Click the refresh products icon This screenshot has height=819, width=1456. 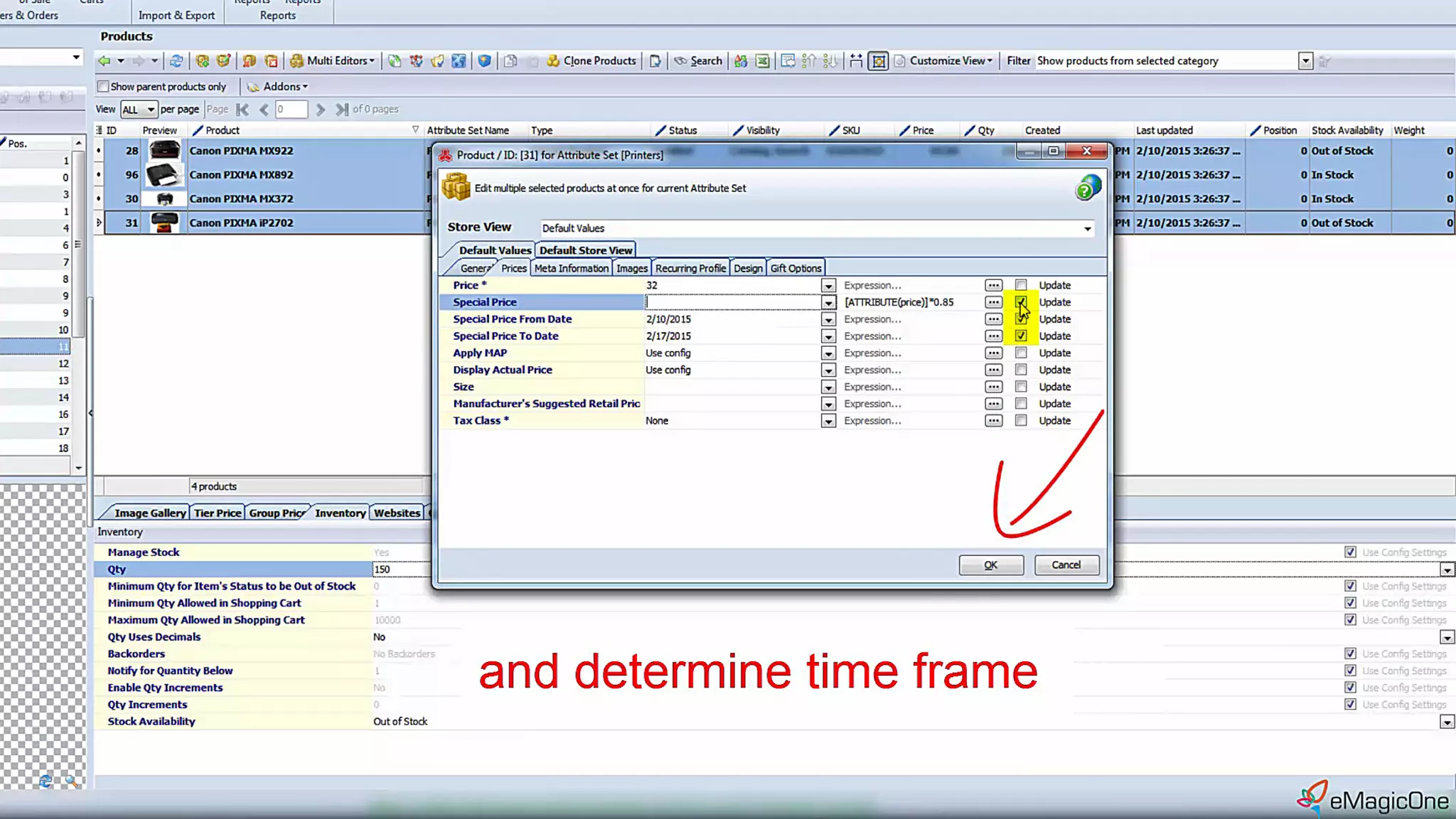click(176, 61)
